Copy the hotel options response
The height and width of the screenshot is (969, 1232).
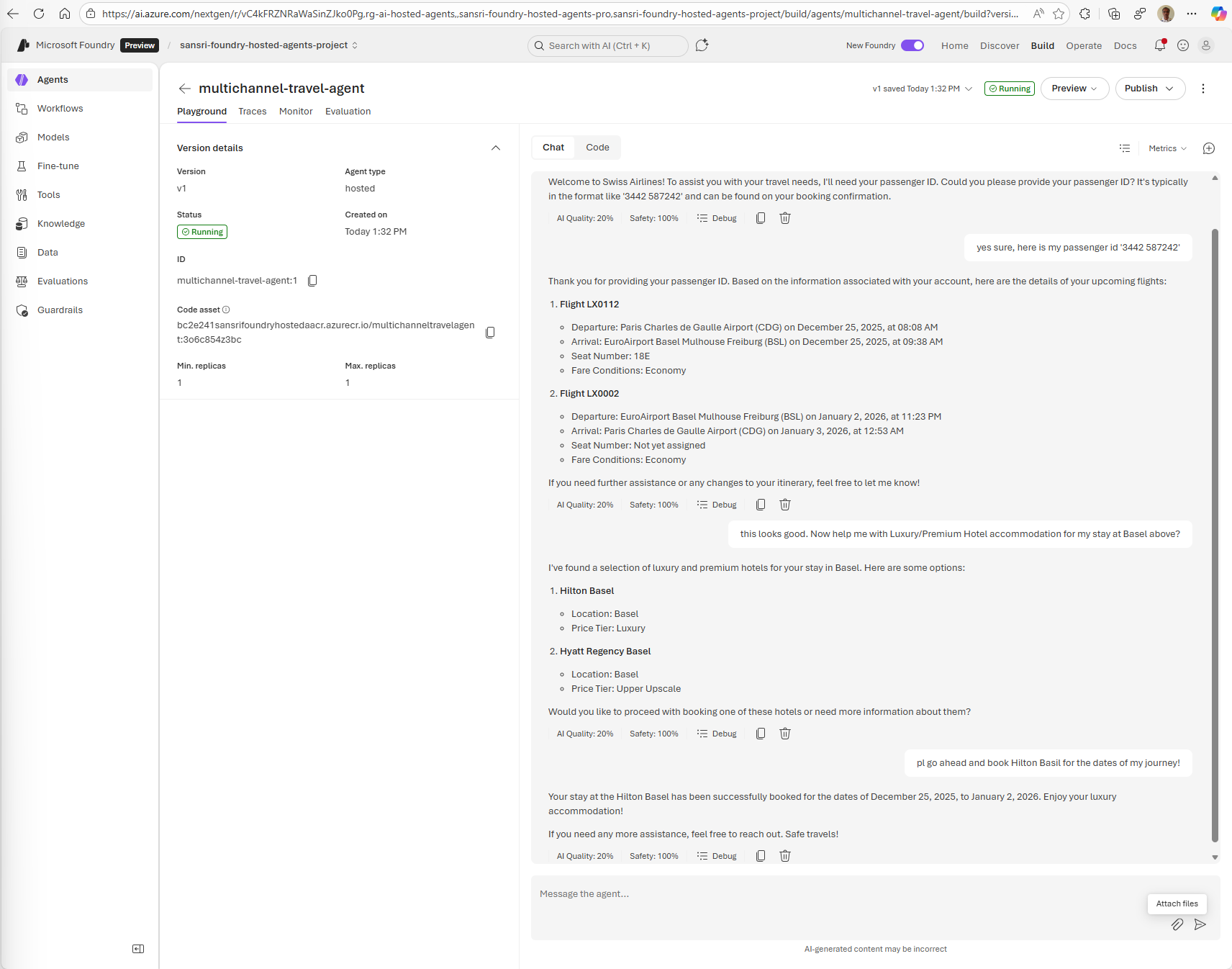pos(761,734)
